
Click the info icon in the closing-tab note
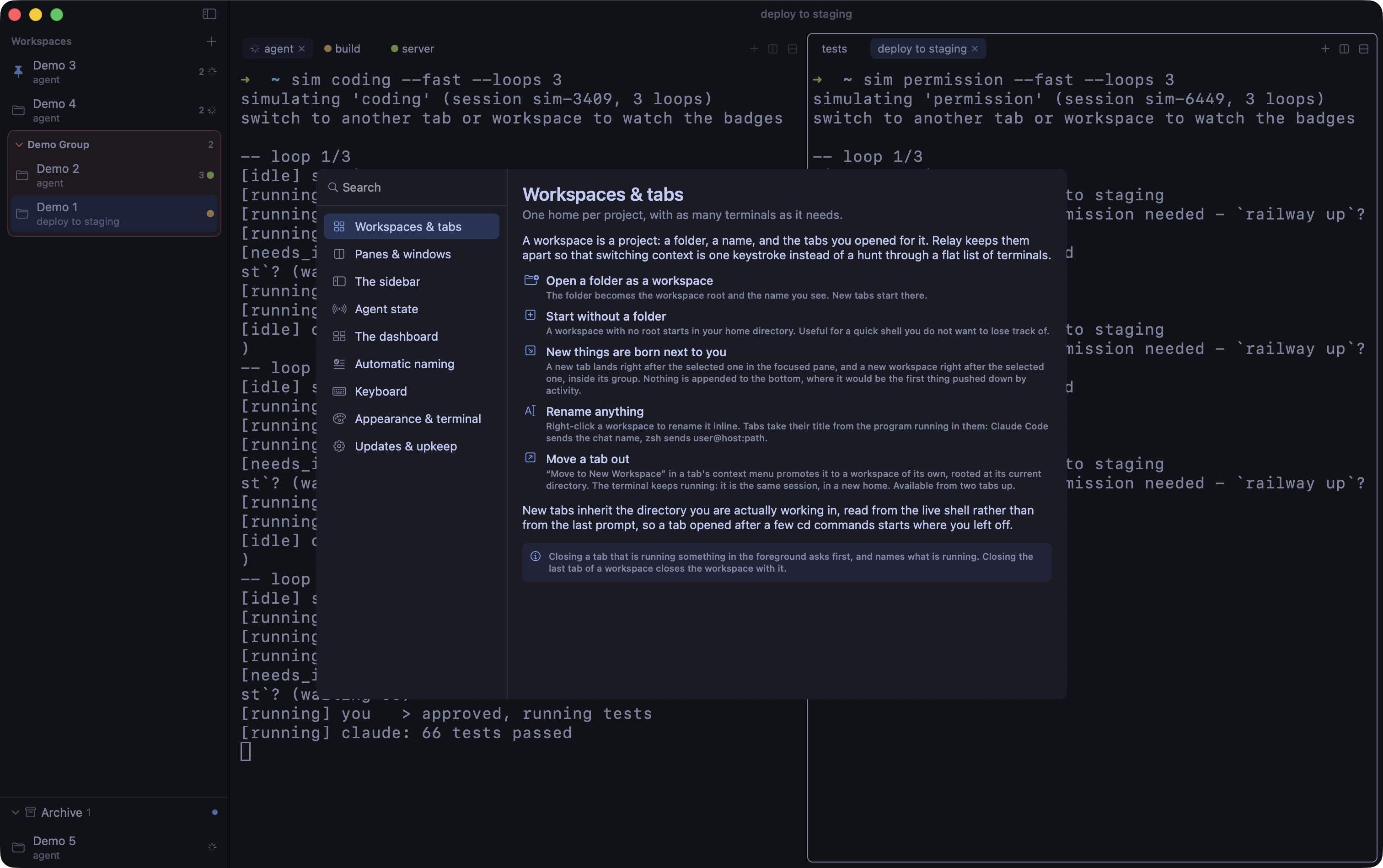point(535,556)
